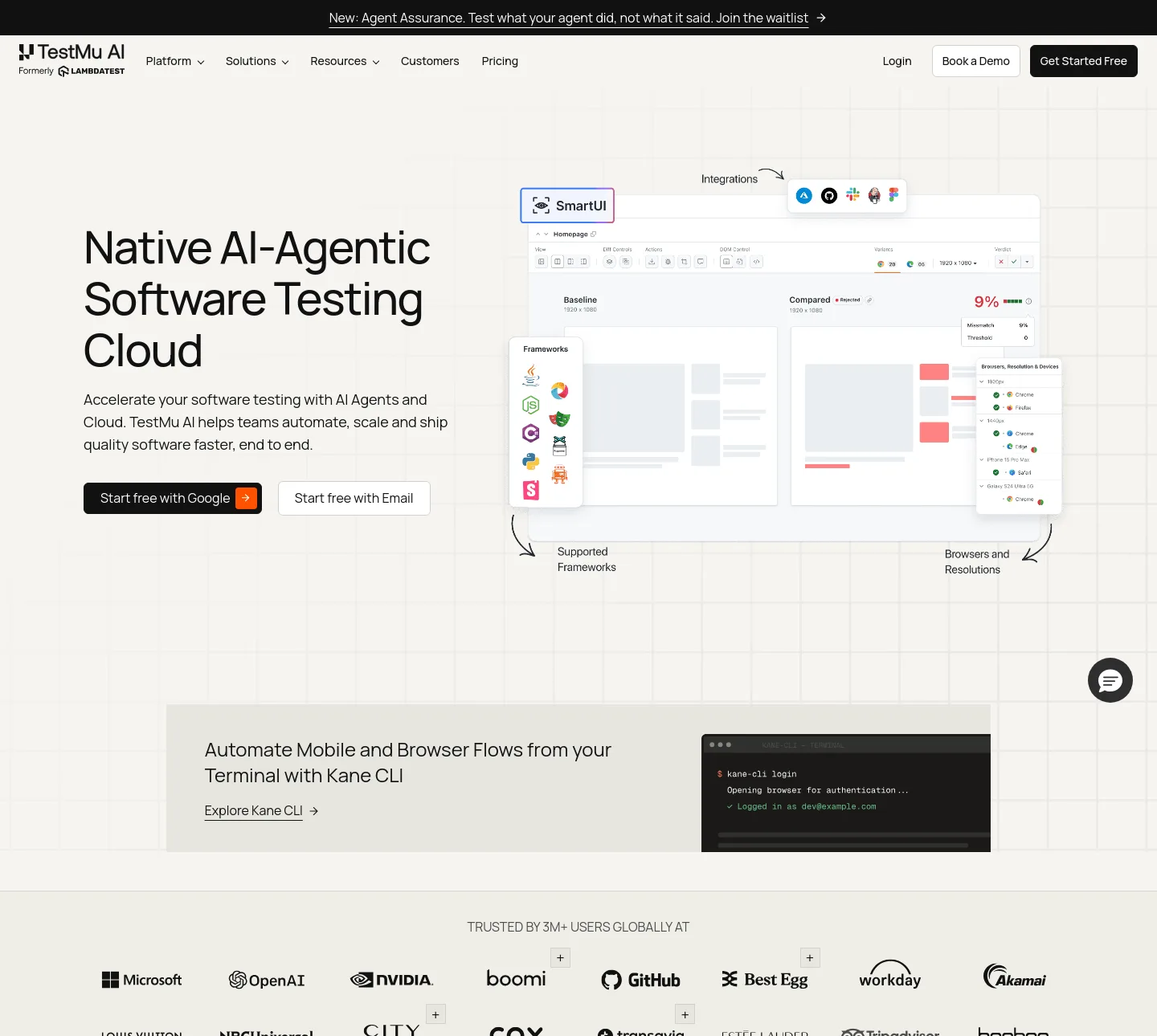Select the C# framework icon
Image resolution: width=1157 pixels, height=1036 pixels.
tap(530, 434)
